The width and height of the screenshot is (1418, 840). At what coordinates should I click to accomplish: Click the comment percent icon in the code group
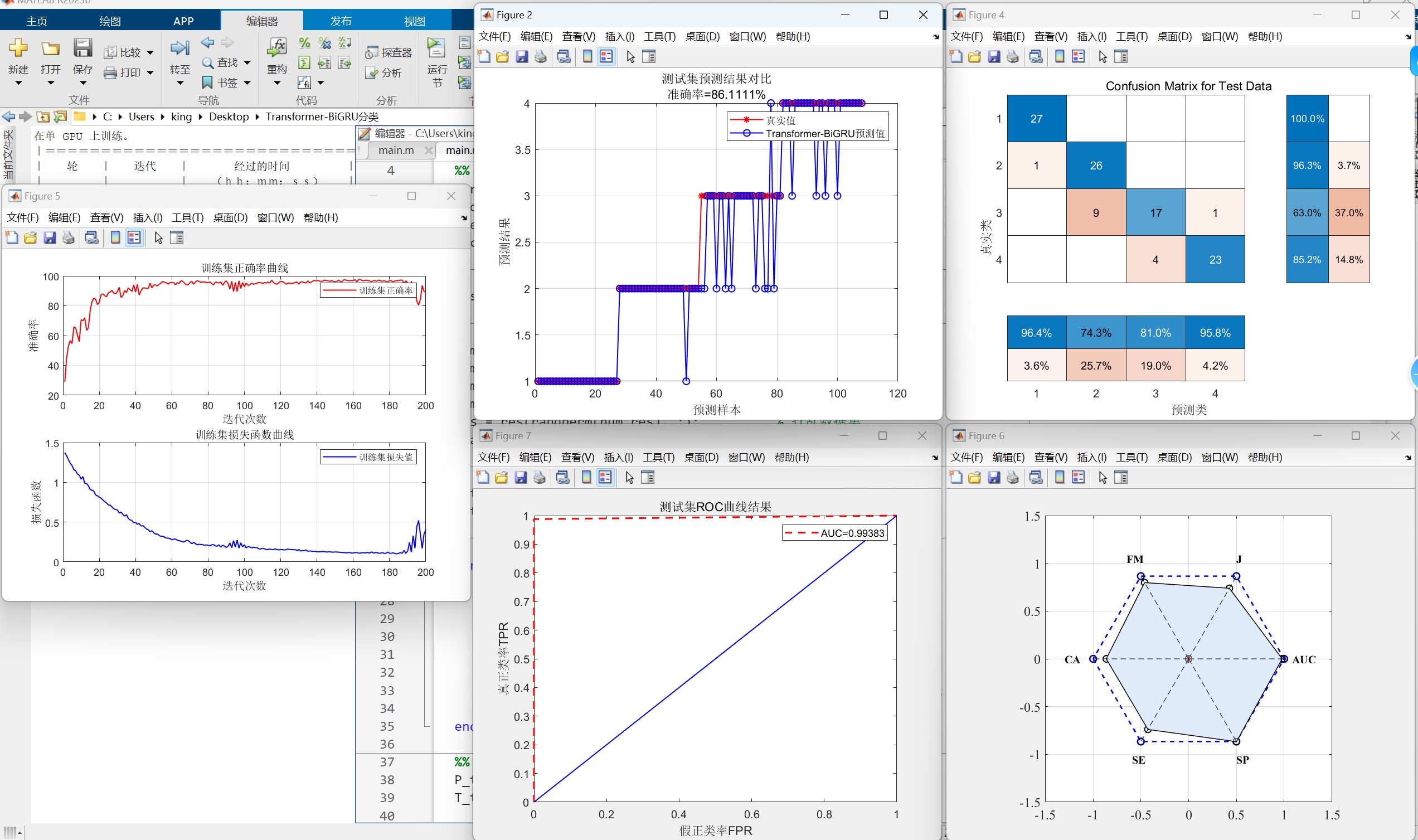coord(304,43)
